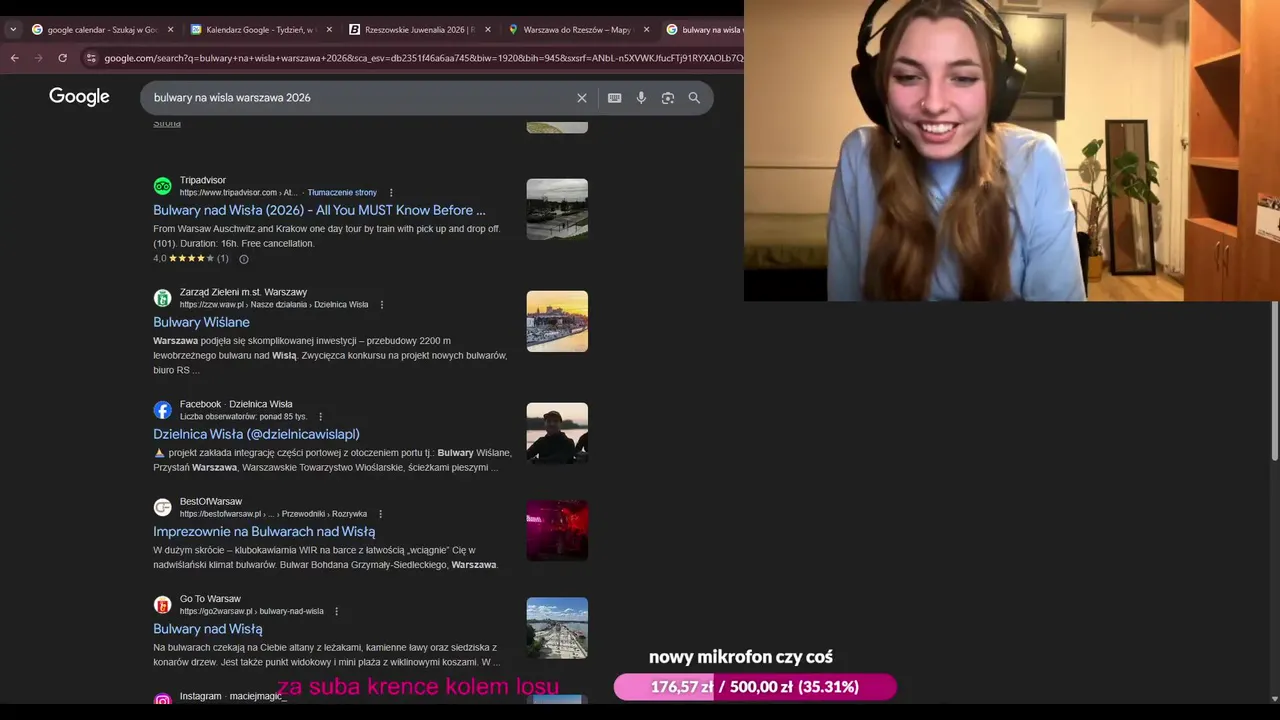Open the 'Bulwary nad Wisłą' go2warsaw link
The image size is (1280, 720).
(x=207, y=629)
